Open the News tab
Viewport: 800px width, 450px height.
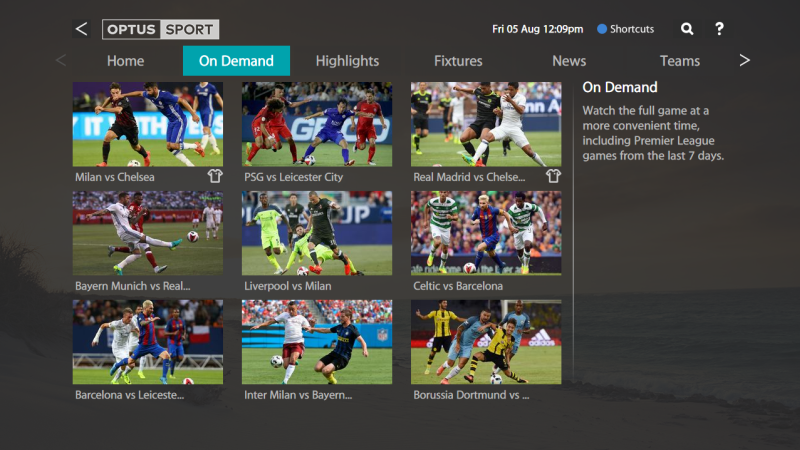pos(569,61)
